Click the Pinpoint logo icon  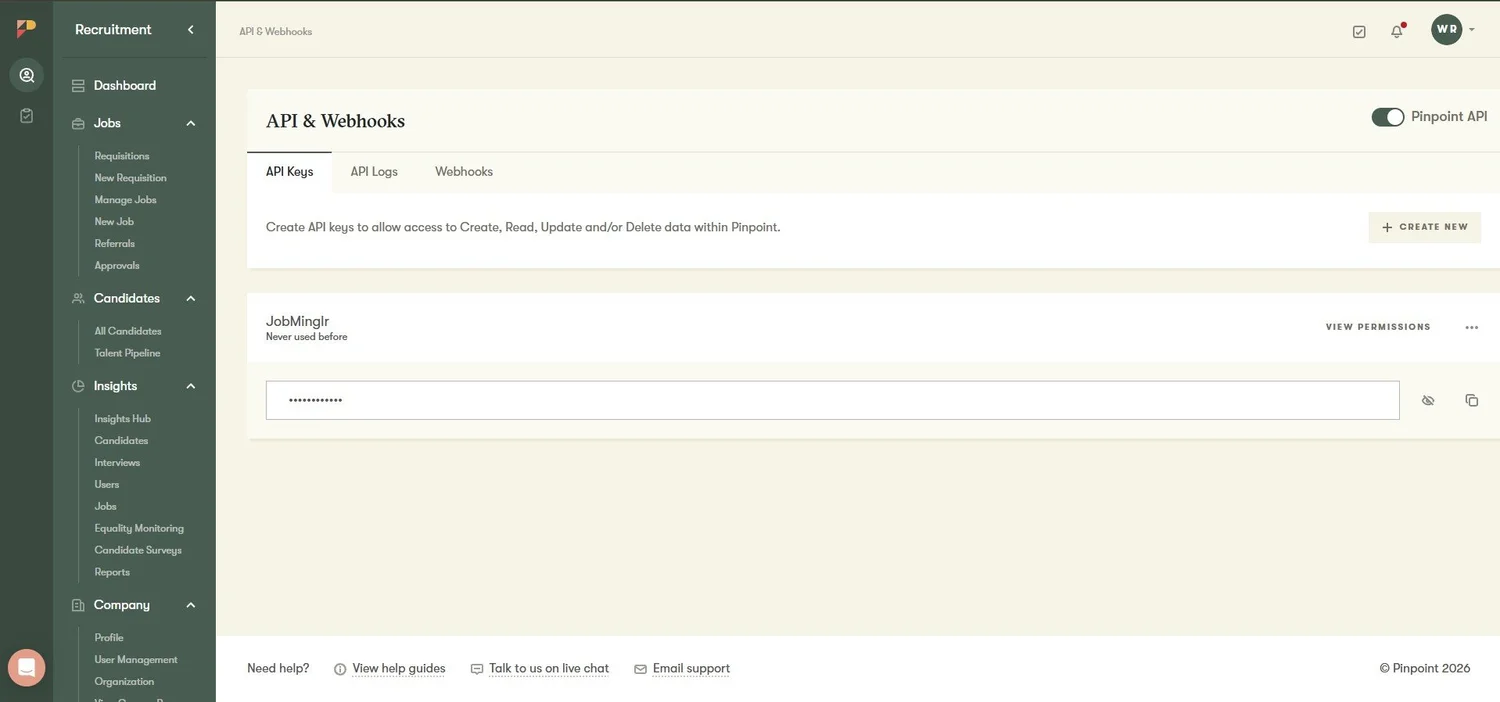[x=26, y=29]
